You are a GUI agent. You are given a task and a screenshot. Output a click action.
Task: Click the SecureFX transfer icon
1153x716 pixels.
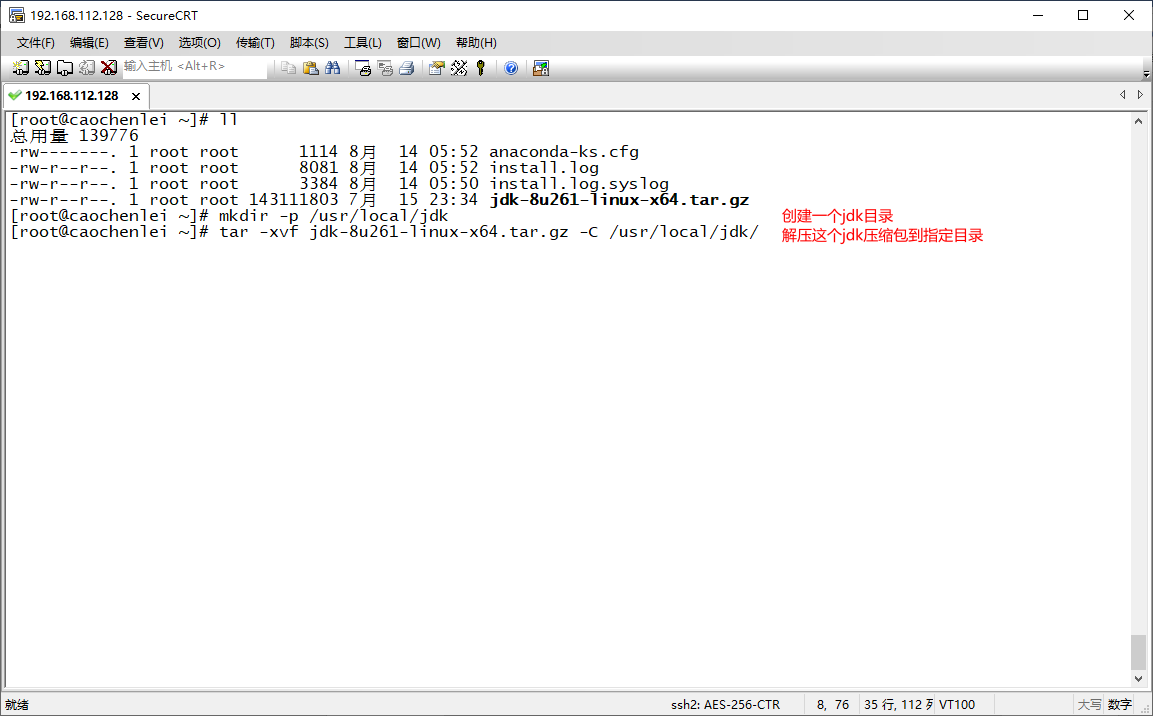point(541,68)
